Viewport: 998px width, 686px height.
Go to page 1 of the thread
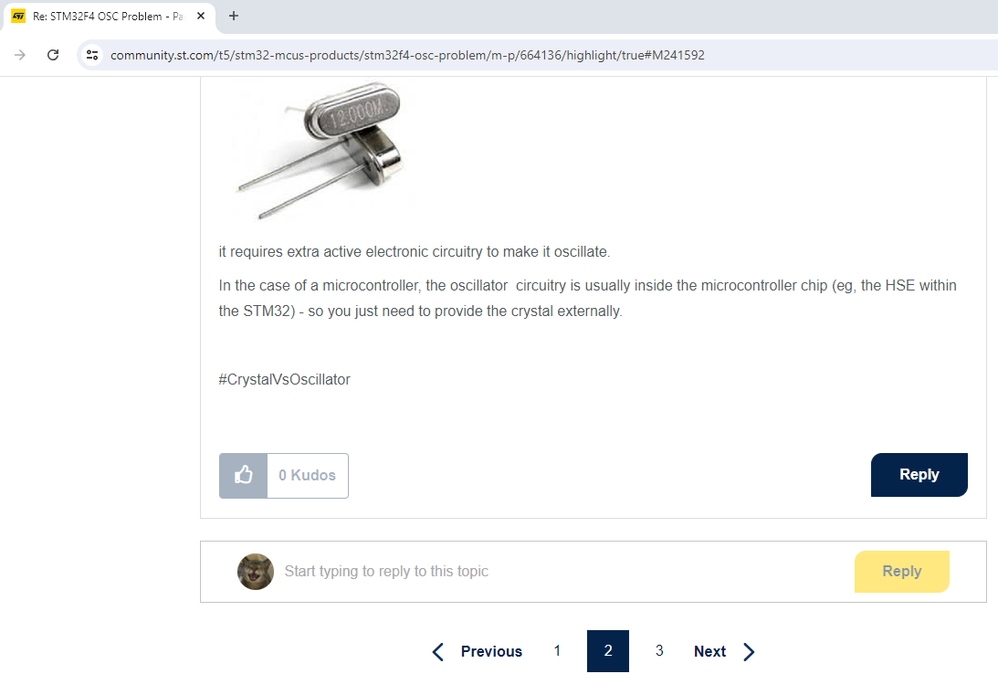pyautogui.click(x=557, y=651)
